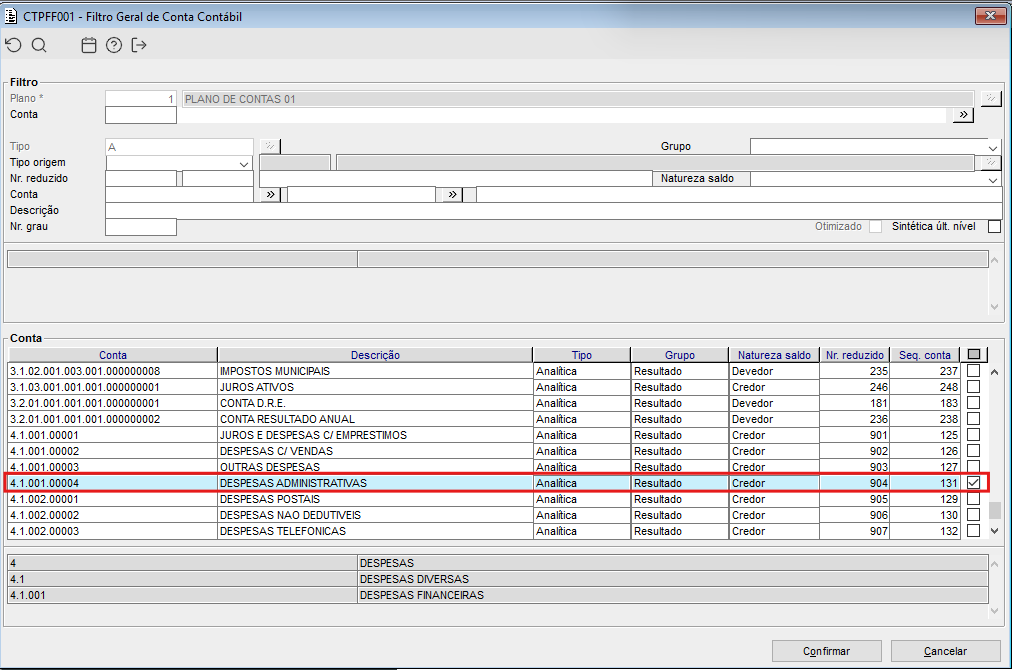Click the magnifier search toolbar icon
1012x670 pixels.
(39, 45)
